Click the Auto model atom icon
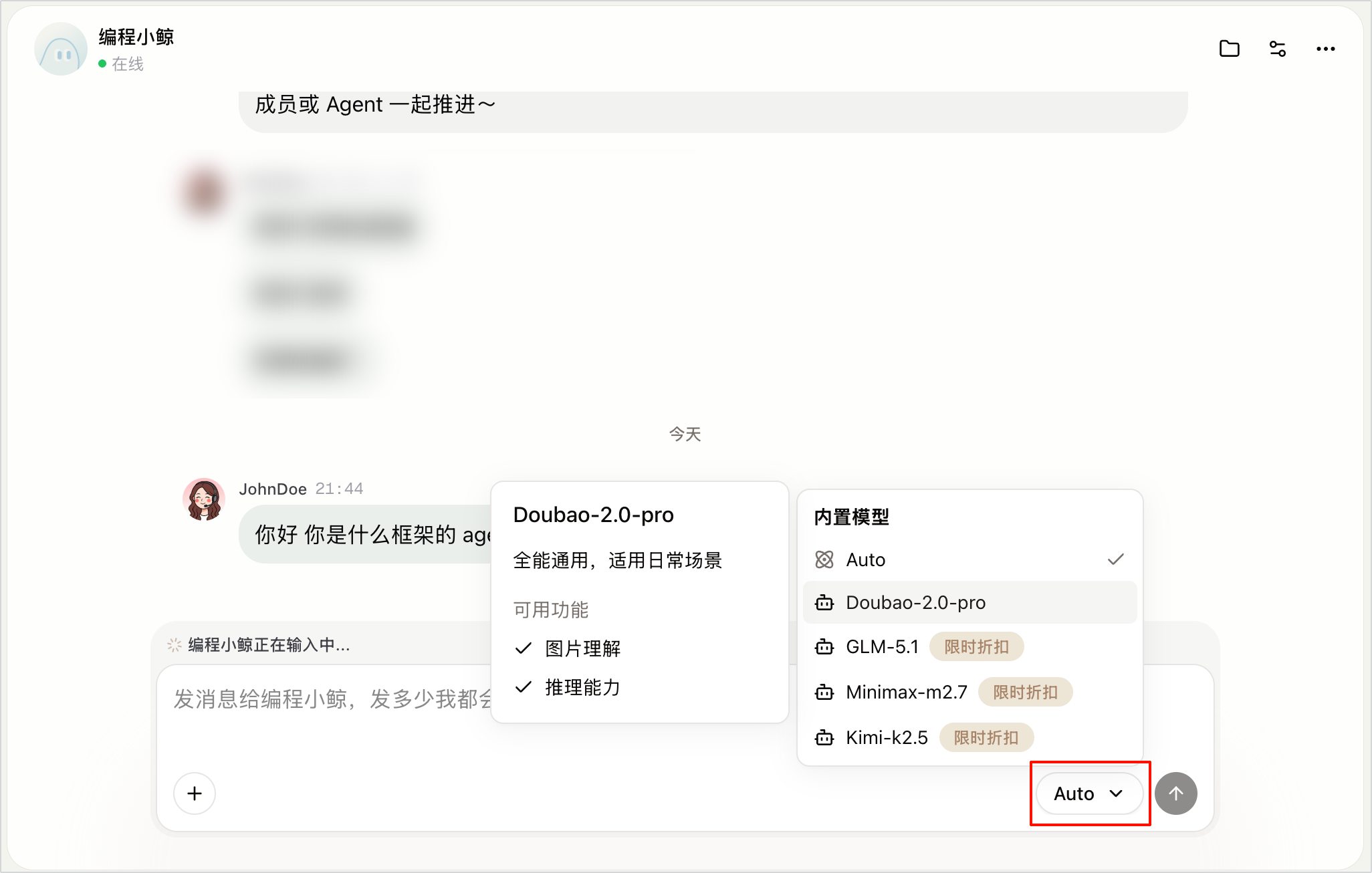Image resolution: width=1372 pixels, height=873 pixels. (x=824, y=559)
